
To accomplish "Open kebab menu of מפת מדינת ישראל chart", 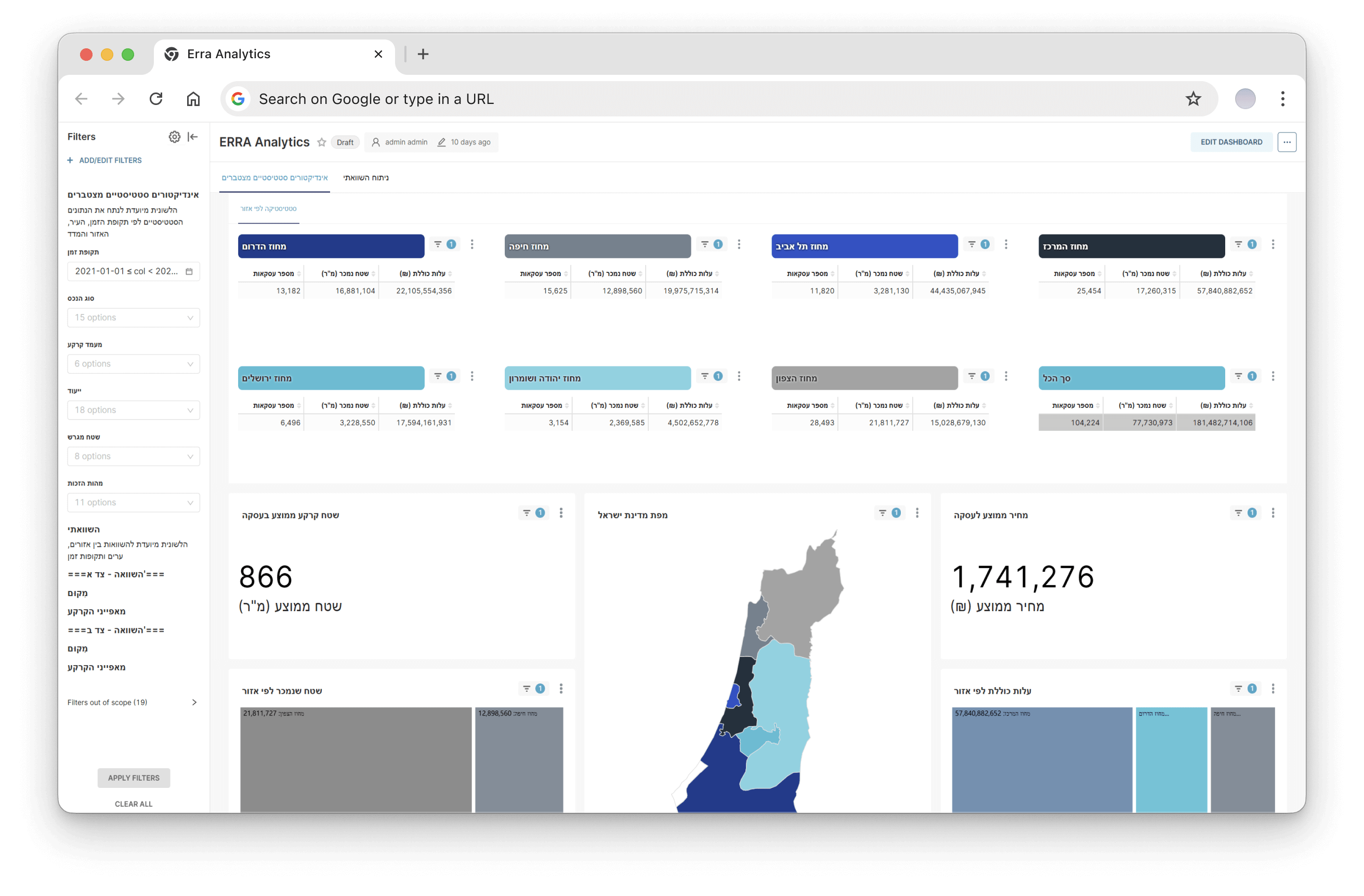I will coord(917,513).
